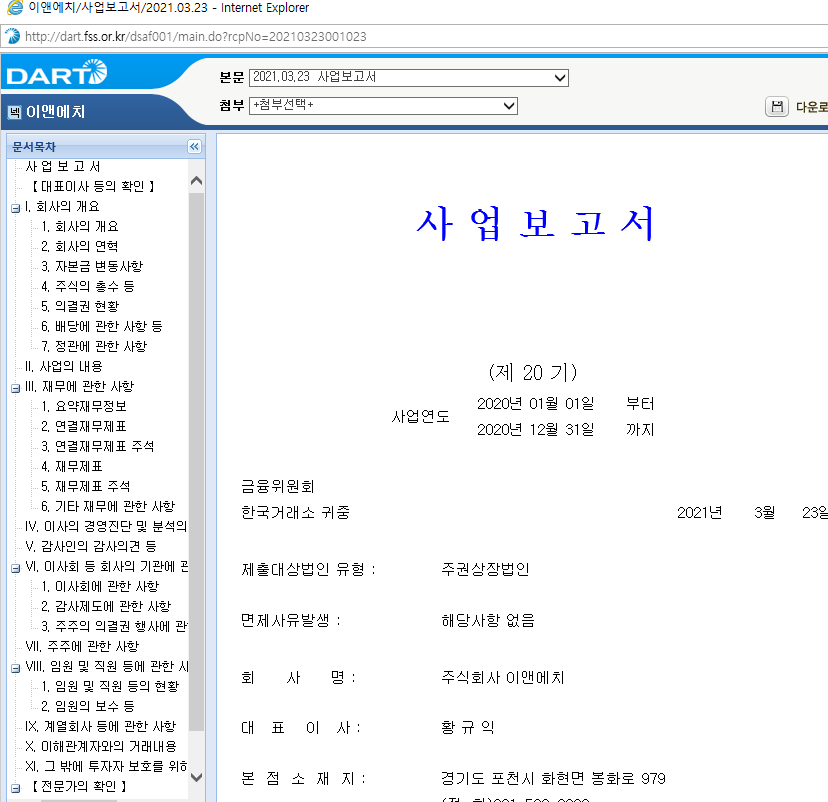
Task: Open 'IV. 이사의 경영진단 및 분석의견' section
Action: click(x=106, y=527)
